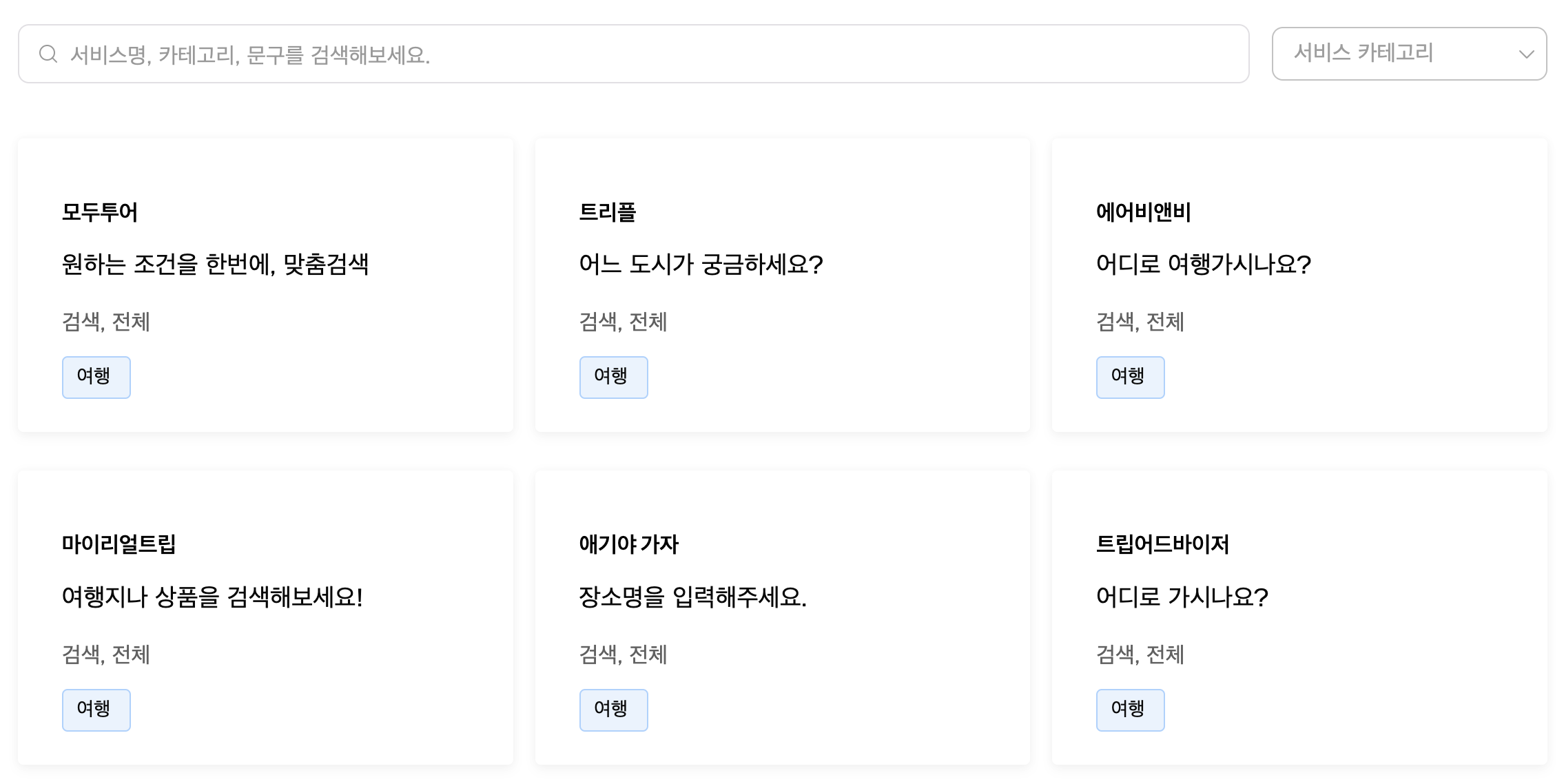Click 여행 tag on 에어비앤비 card
The width and height of the screenshot is (1564, 784).
[x=1130, y=377]
